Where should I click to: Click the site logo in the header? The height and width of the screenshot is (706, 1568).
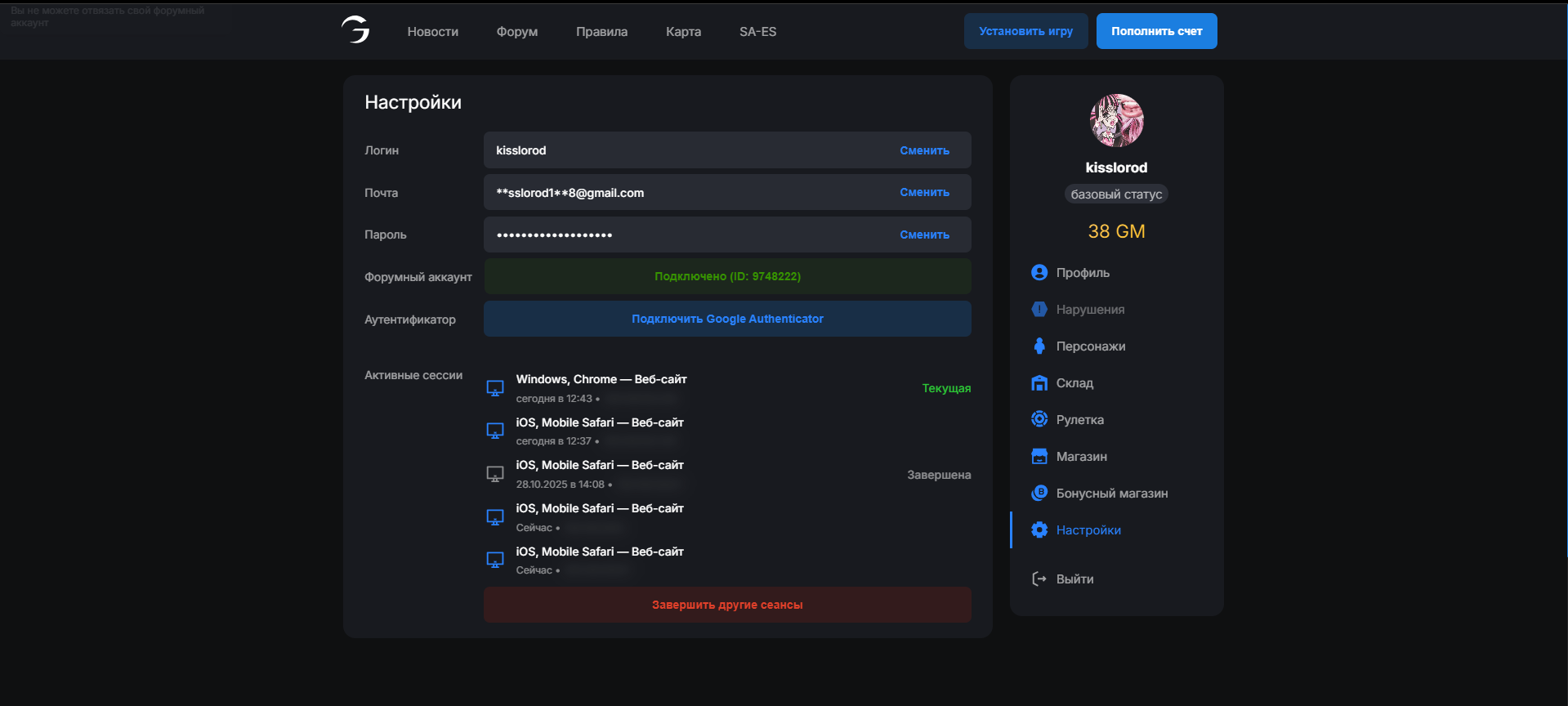click(x=355, y=30)
